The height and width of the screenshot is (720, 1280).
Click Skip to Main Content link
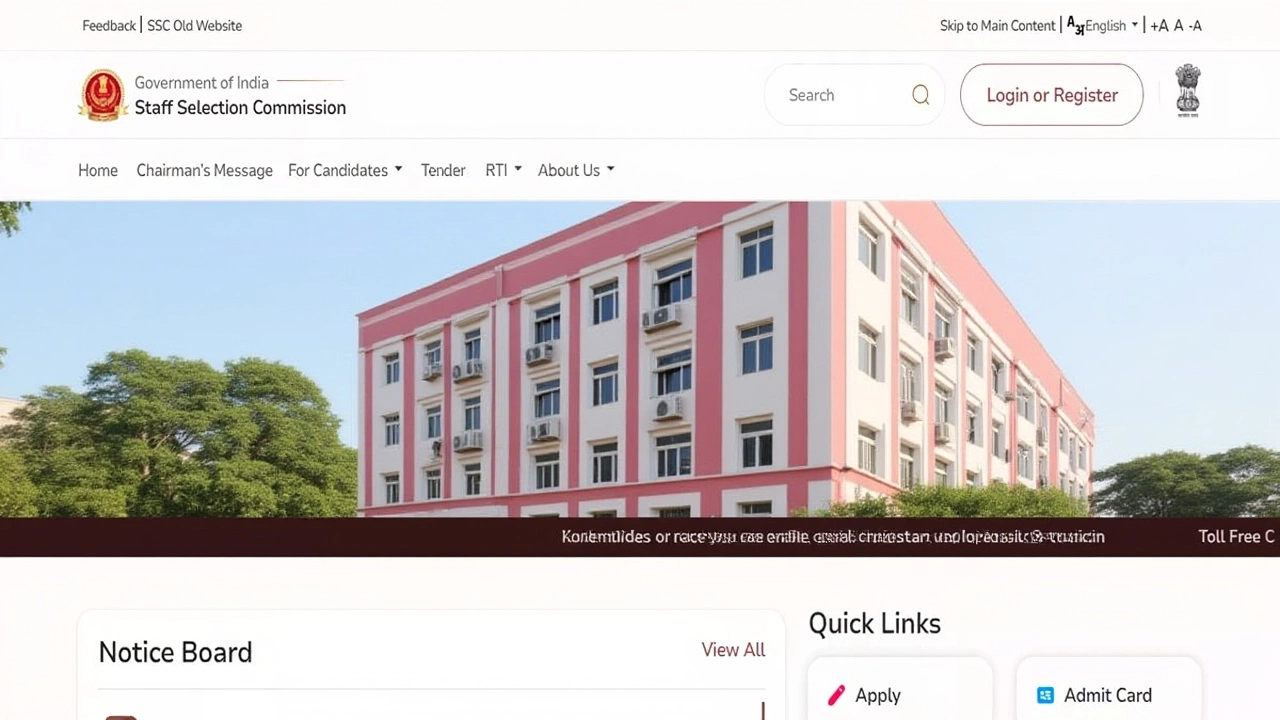[997, 26]
